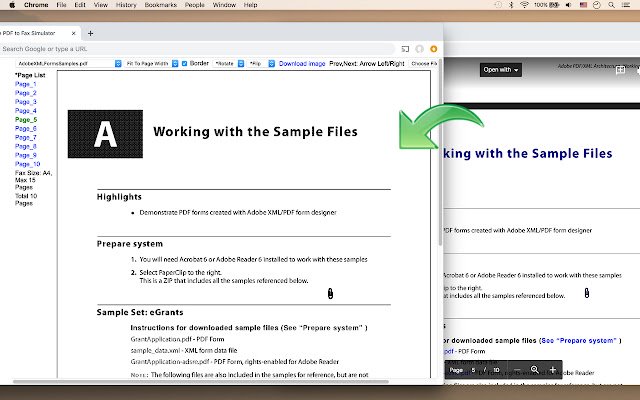This screenshot has width=640, height=400.
Task: Go to Page_2 in page list
Action: click(x=26, y=93)
